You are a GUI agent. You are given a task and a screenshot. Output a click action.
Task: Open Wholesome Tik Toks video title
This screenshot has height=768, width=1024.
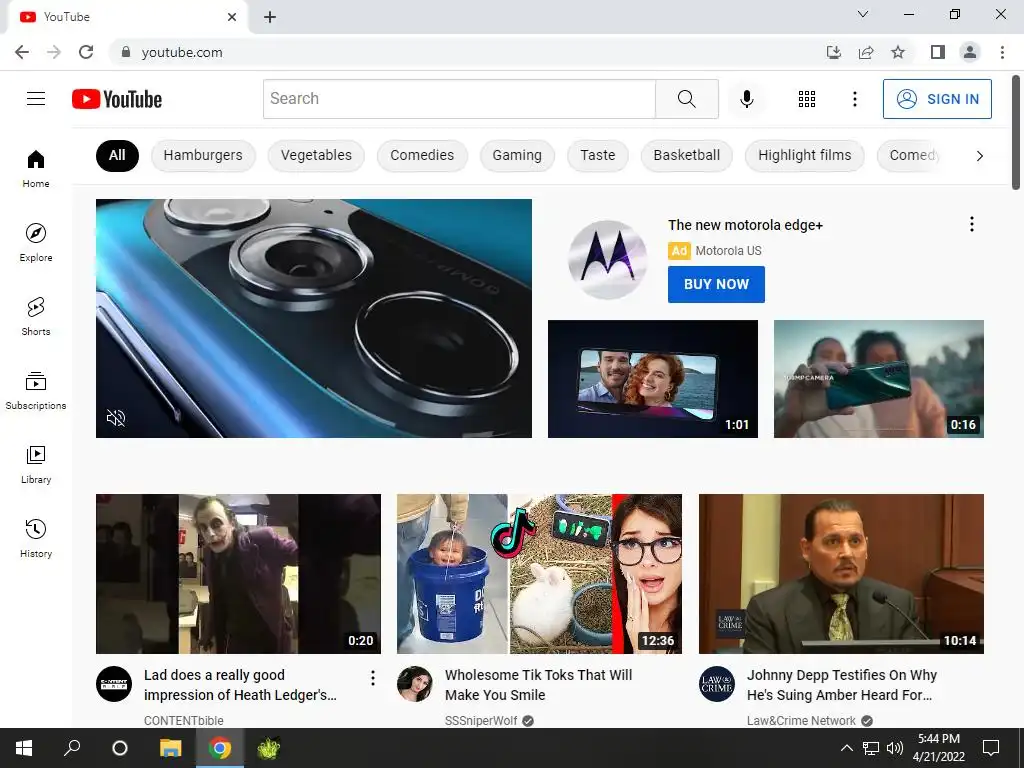(x=538, y=684)
